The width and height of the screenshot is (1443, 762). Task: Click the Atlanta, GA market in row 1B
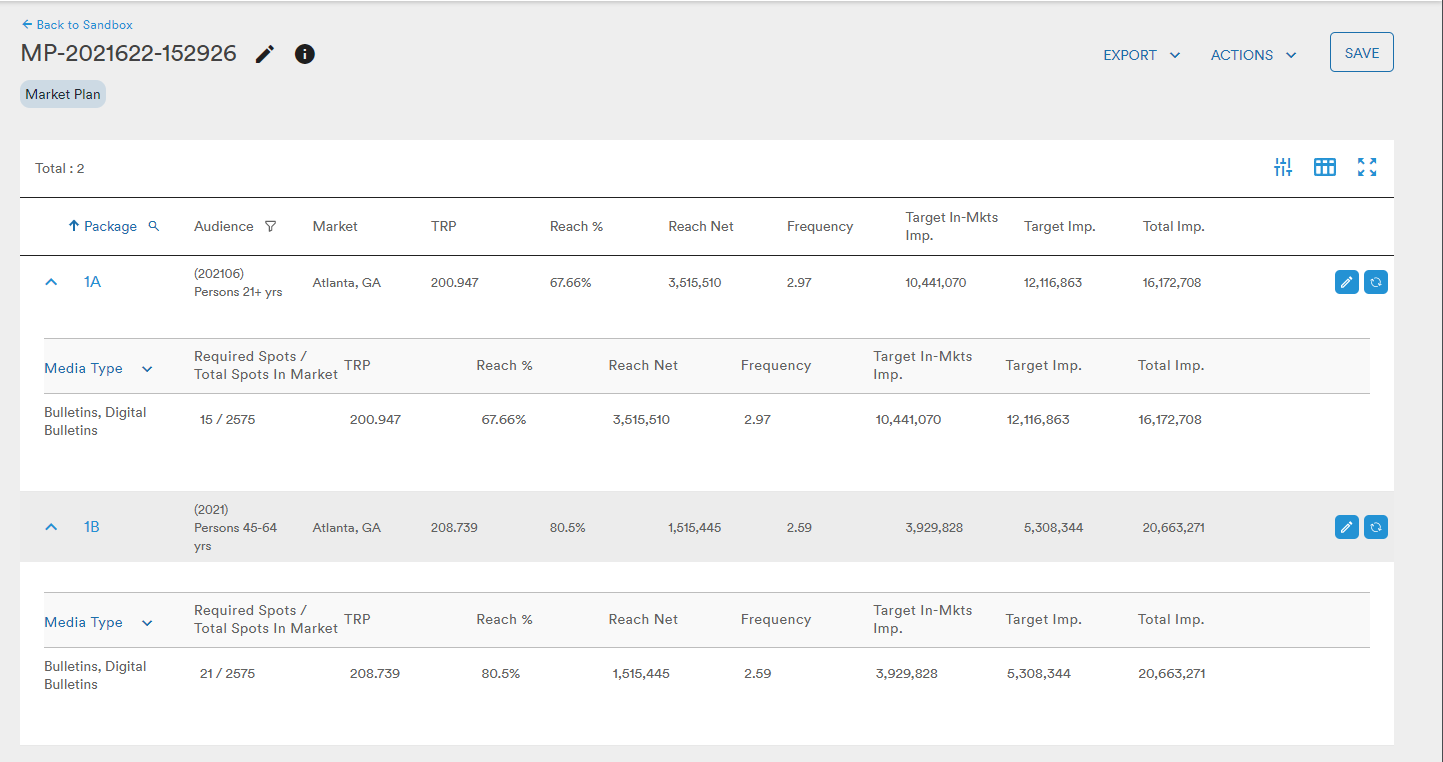(346, 527)
